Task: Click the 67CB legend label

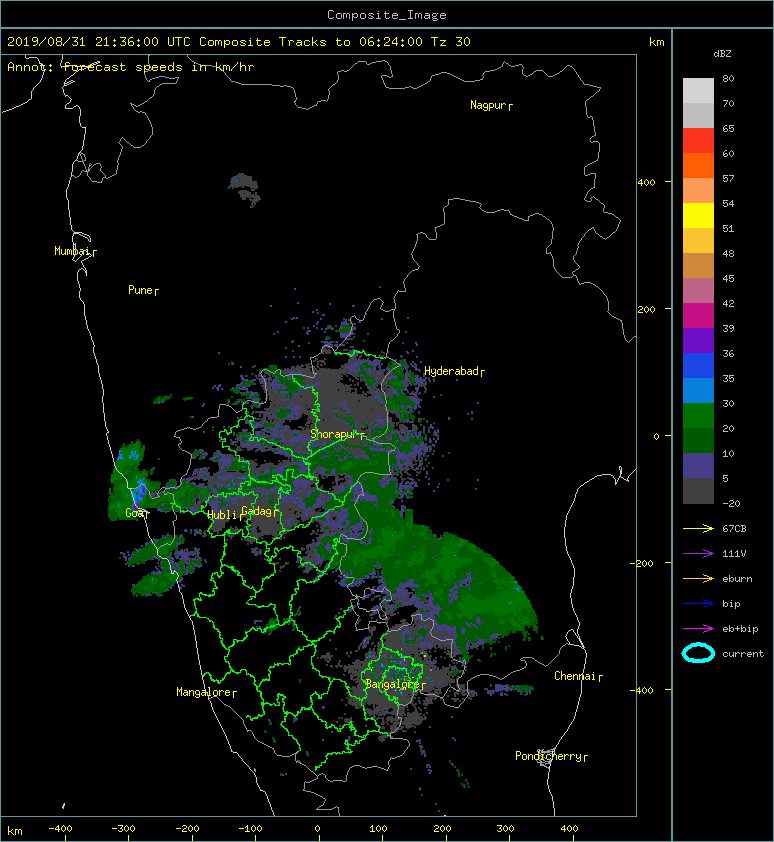Action: coord(734,528)
